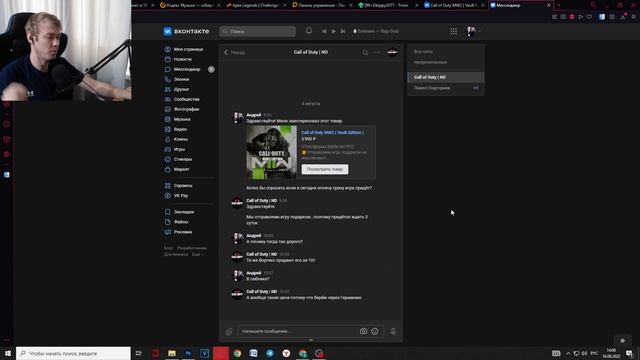The width and height of the screenshot is (640, 360).
Task: Go back with the 'Назад' button
Action: (234, 52)
